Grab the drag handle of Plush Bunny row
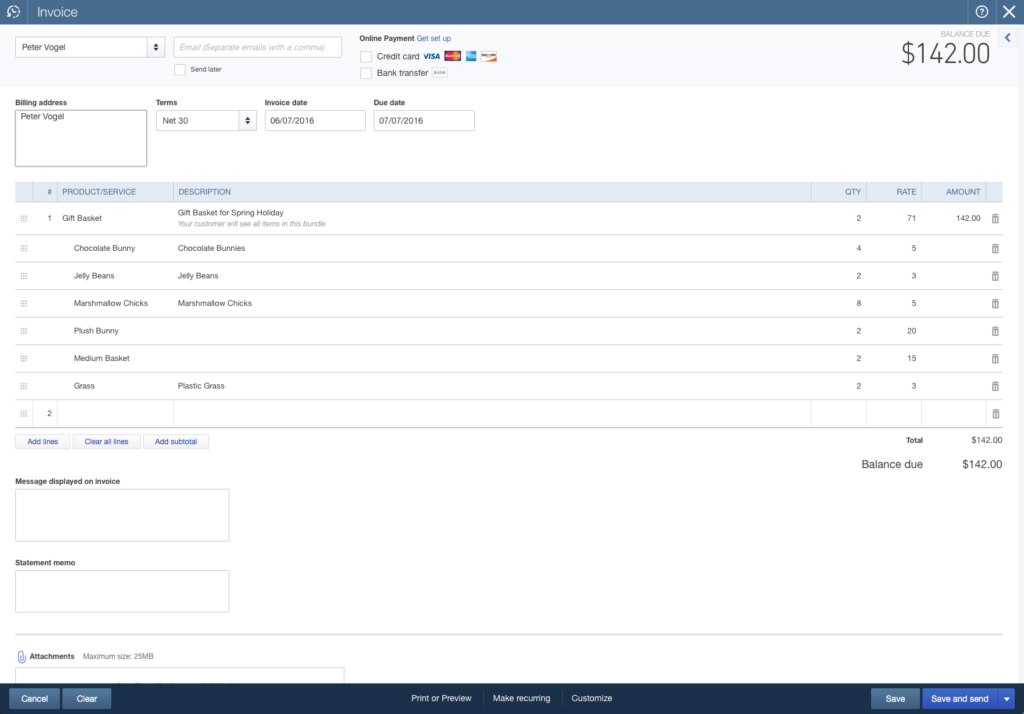This screenshot has height=714, width=1024. [24, 331]
